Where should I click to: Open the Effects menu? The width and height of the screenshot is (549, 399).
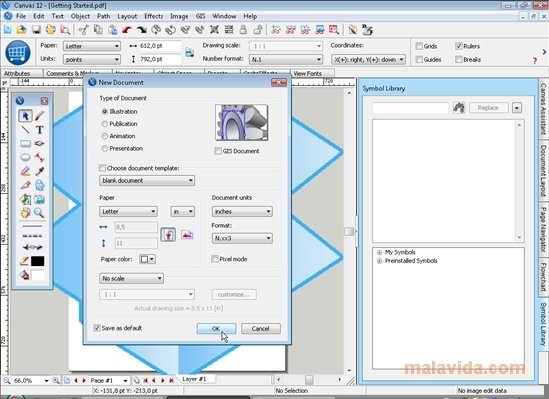[x=154, y=16]
